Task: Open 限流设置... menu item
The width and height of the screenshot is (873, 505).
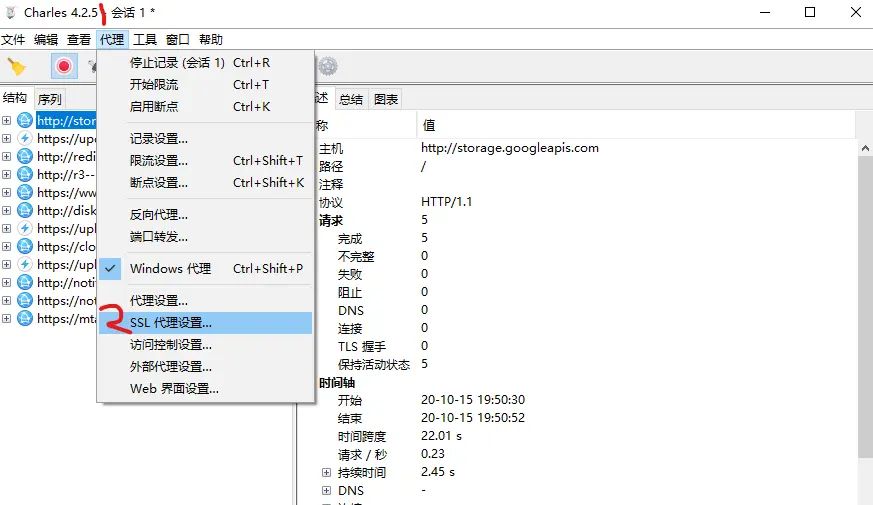Action: (205, 161)
